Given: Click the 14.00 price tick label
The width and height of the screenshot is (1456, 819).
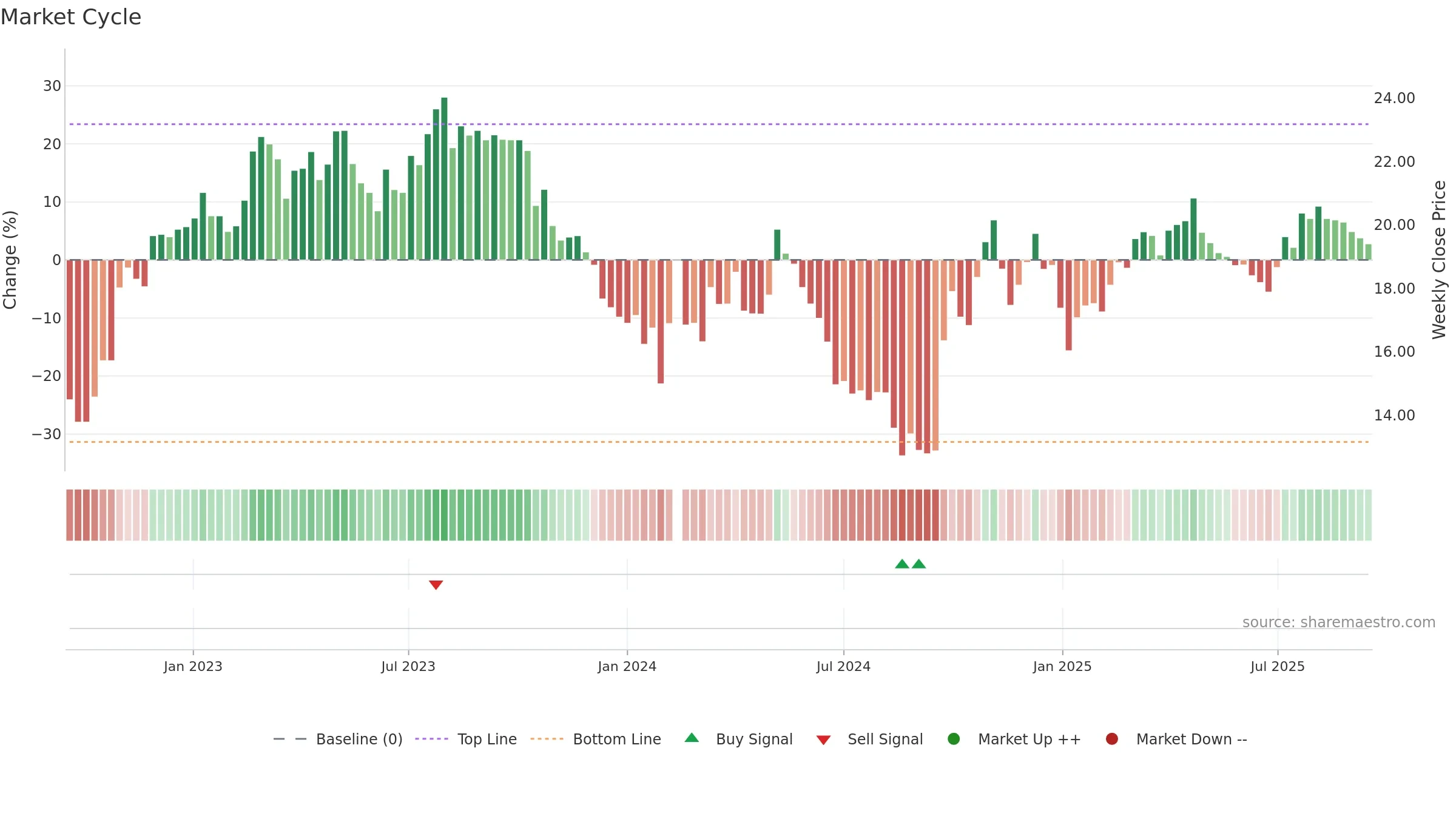Looking at the screenshot, I should tap(1394, 416).
